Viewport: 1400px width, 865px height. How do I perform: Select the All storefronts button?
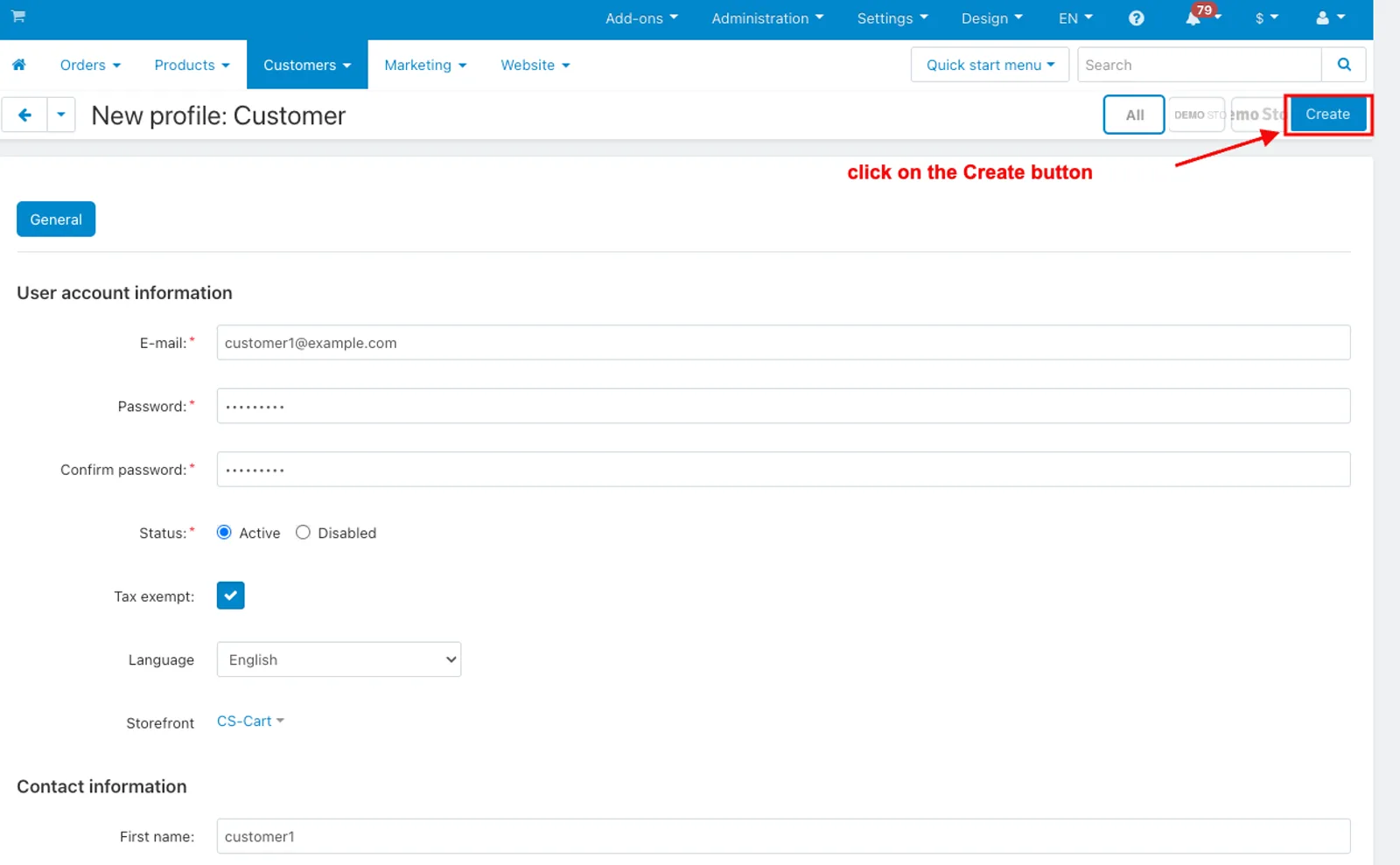tap(1134, 115)
